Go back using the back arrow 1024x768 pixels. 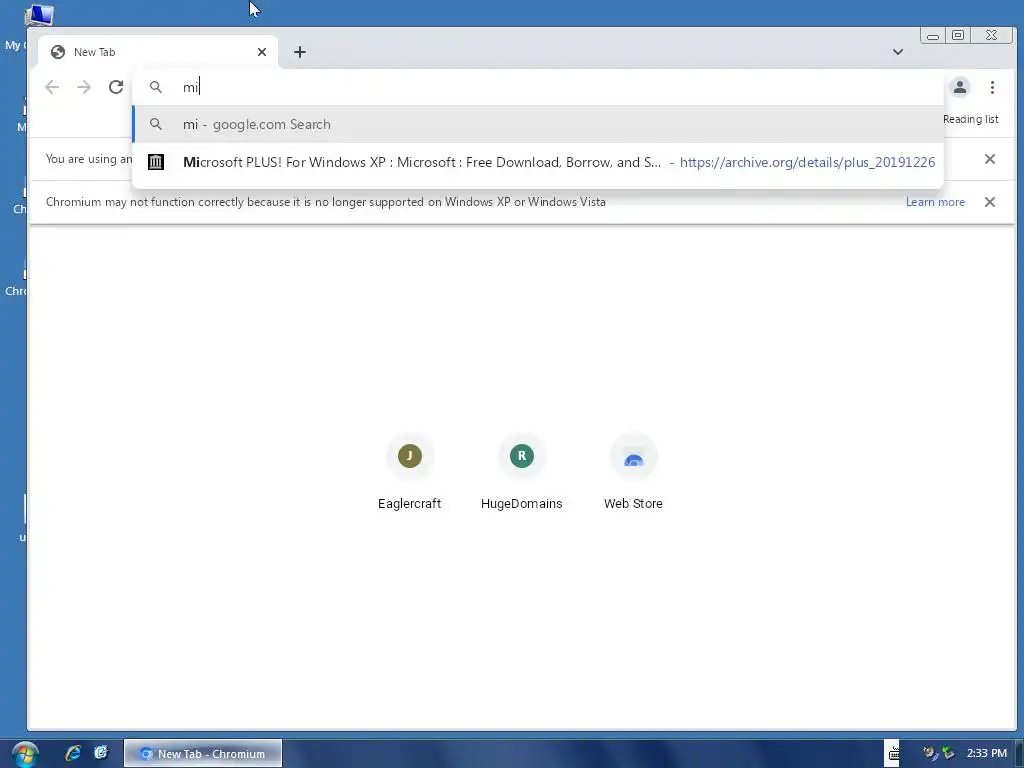point(52,87)
